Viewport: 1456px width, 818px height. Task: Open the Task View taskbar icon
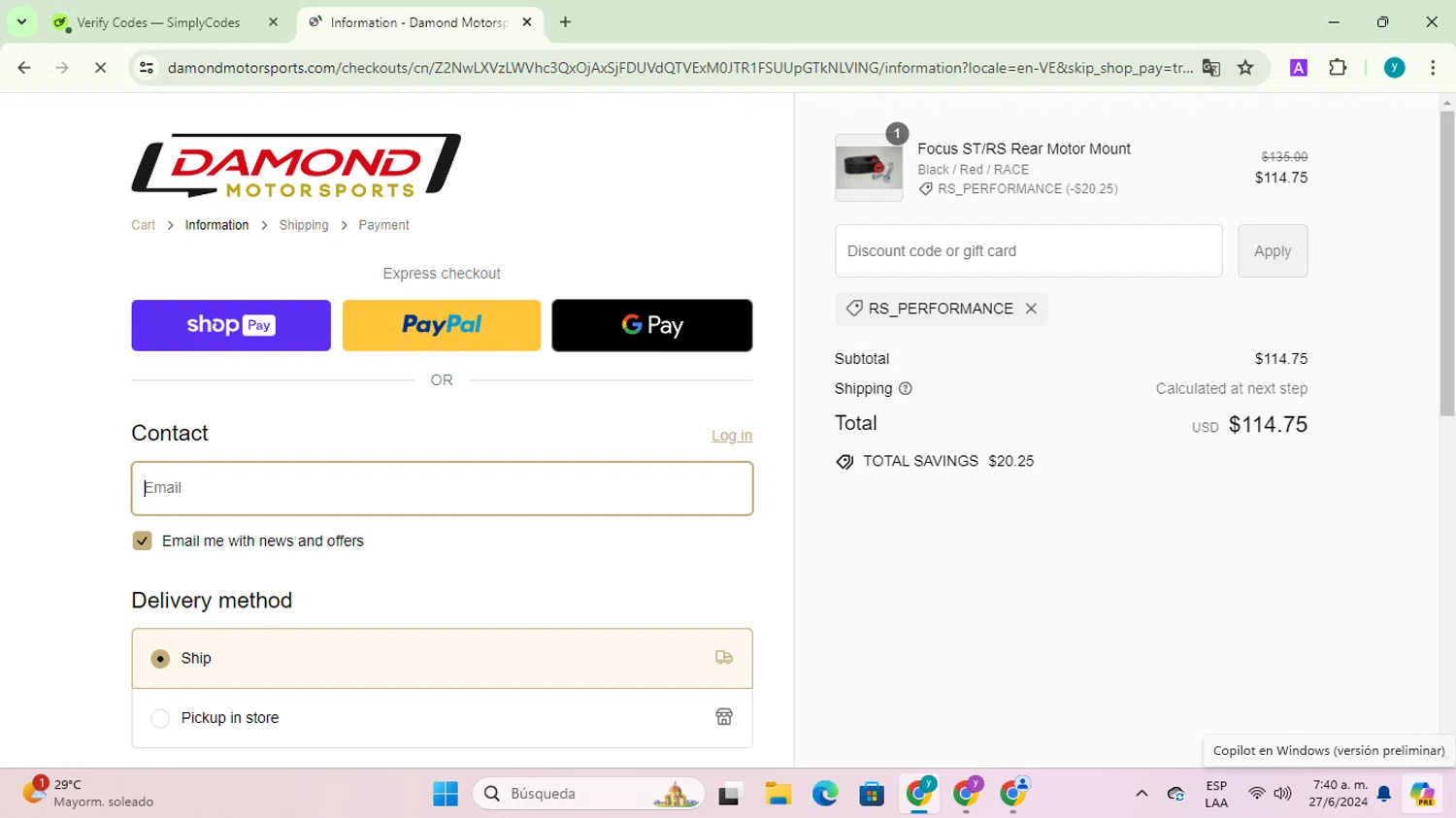click(x=730, y=794)
